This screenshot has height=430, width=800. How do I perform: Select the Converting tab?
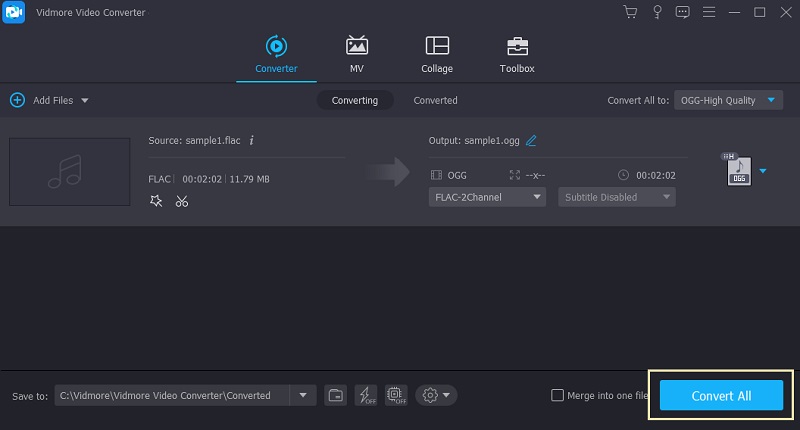(x=355, y=100)
